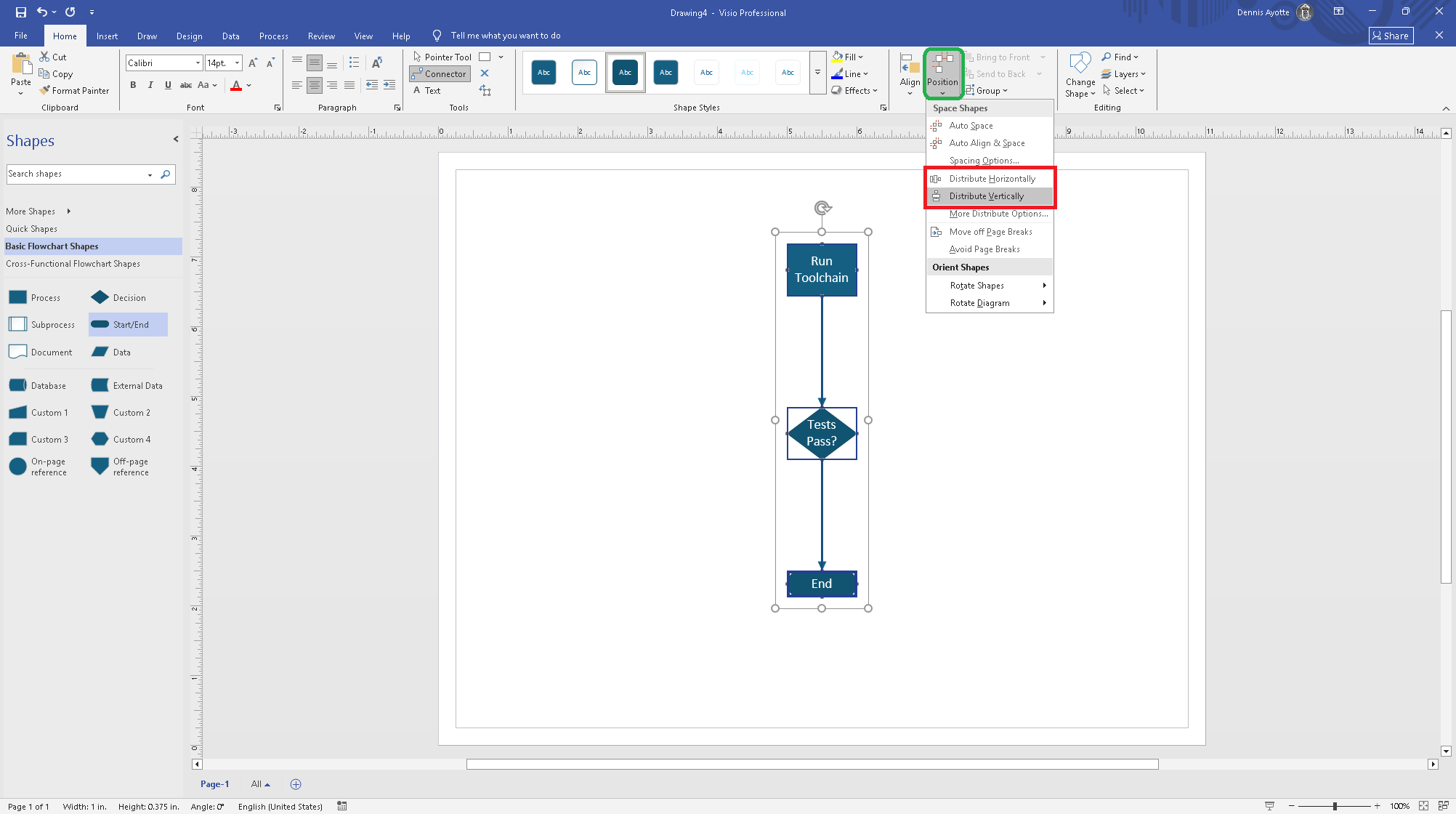Open Rotate Shapes submenu
The height and width of the screenshot is (814, 1456).
coord(990,286)
